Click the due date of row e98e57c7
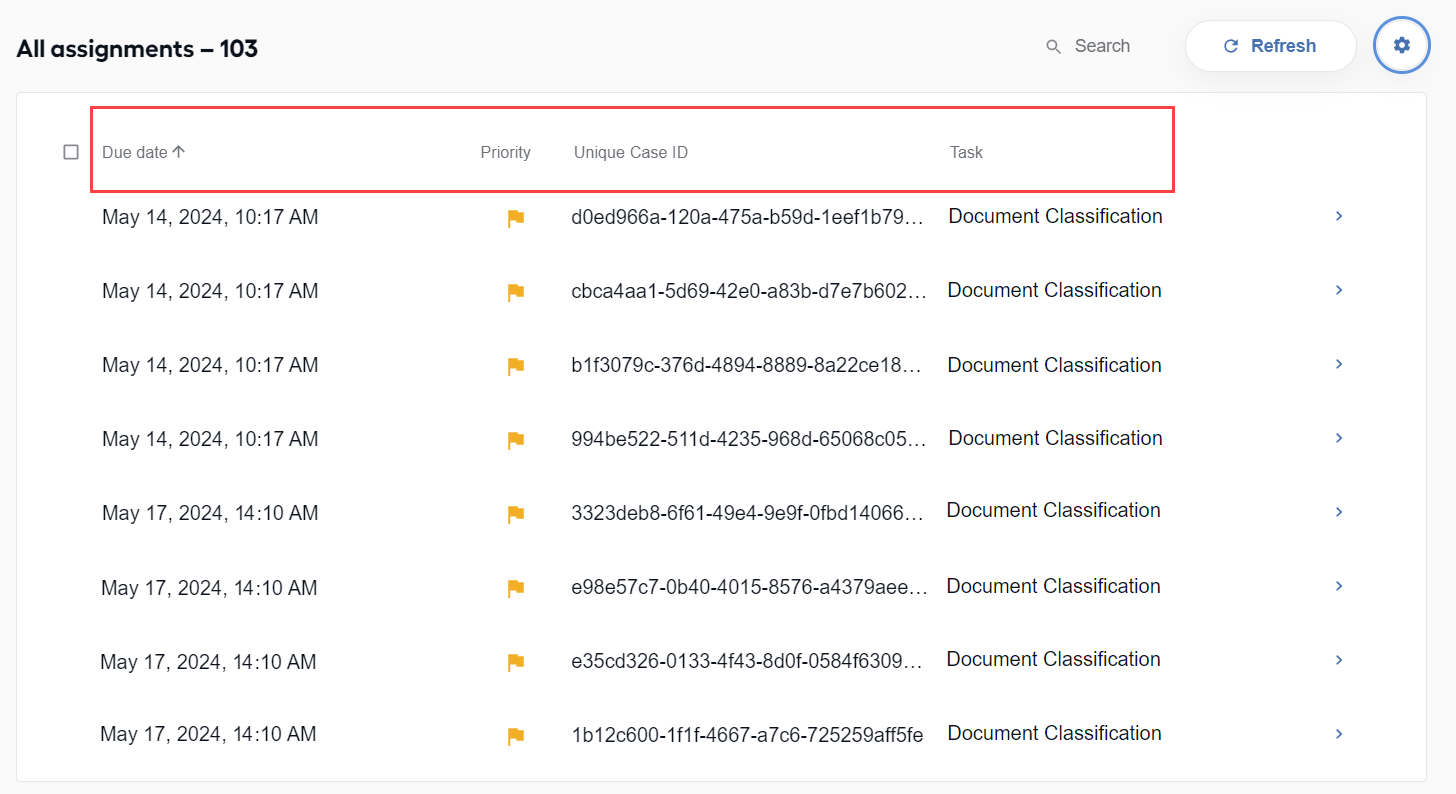Screen dimensions: 1456x794 (x=209, y=588)
